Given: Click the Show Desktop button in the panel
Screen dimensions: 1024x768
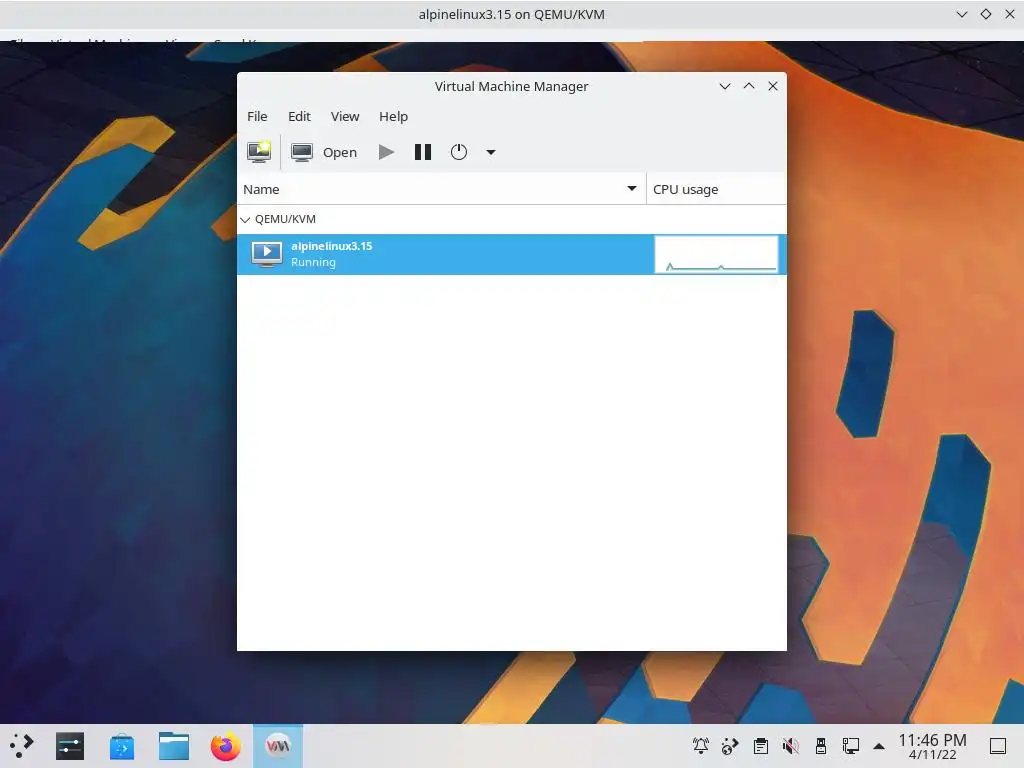Looking at the screenshot, I should pyautogui.click(x=997, y=746).
